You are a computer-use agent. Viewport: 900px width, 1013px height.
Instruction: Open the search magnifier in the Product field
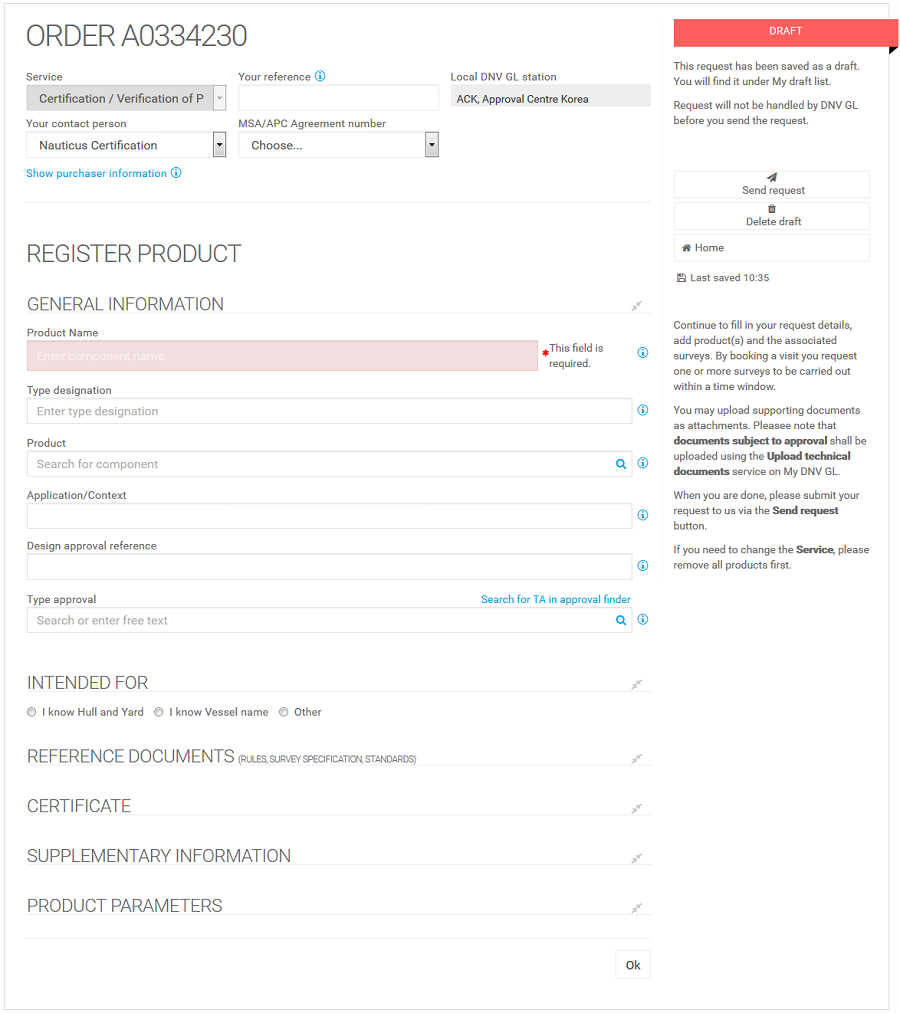click(620, 463)
